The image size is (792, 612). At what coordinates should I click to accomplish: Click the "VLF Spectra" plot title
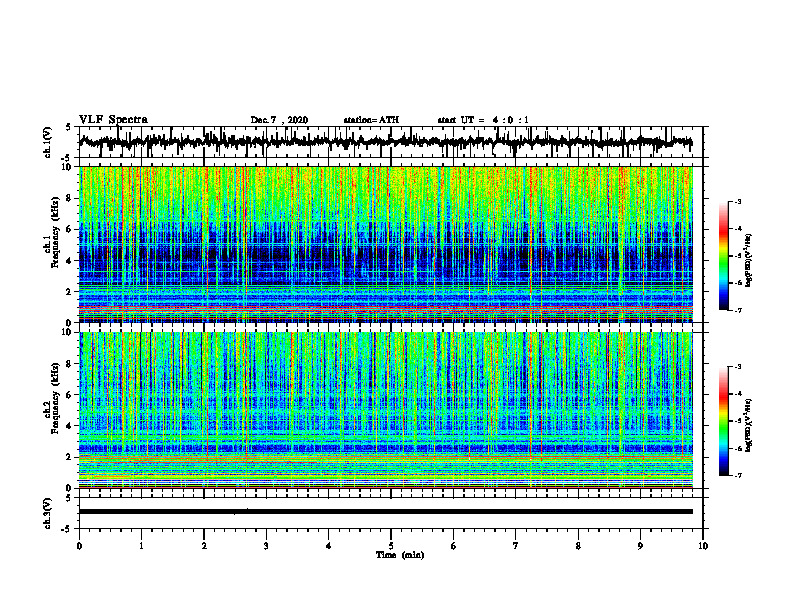pos(113,120)
